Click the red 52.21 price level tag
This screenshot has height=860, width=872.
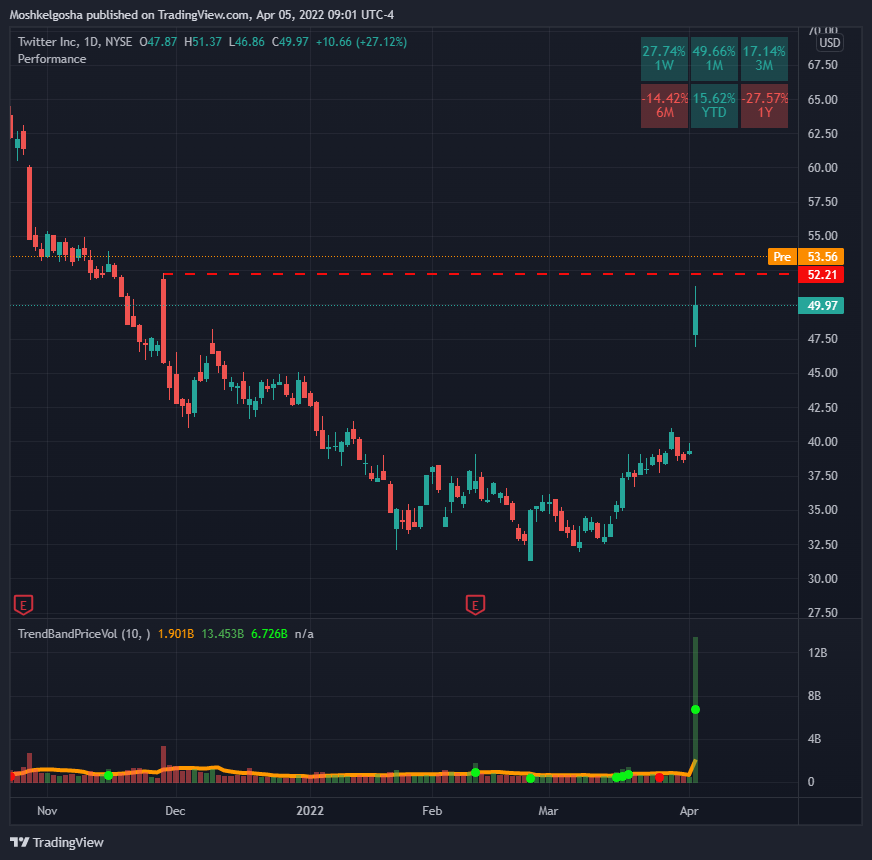821,275
